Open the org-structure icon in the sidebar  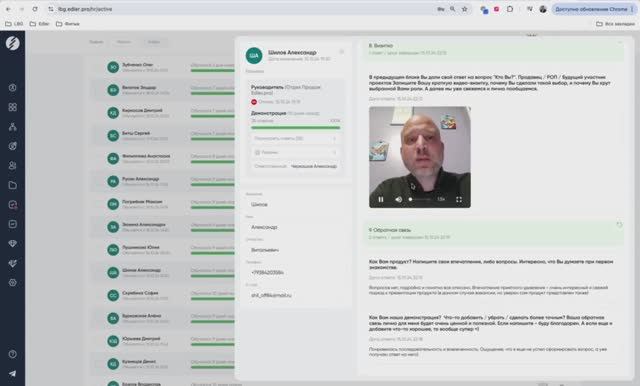13,126
